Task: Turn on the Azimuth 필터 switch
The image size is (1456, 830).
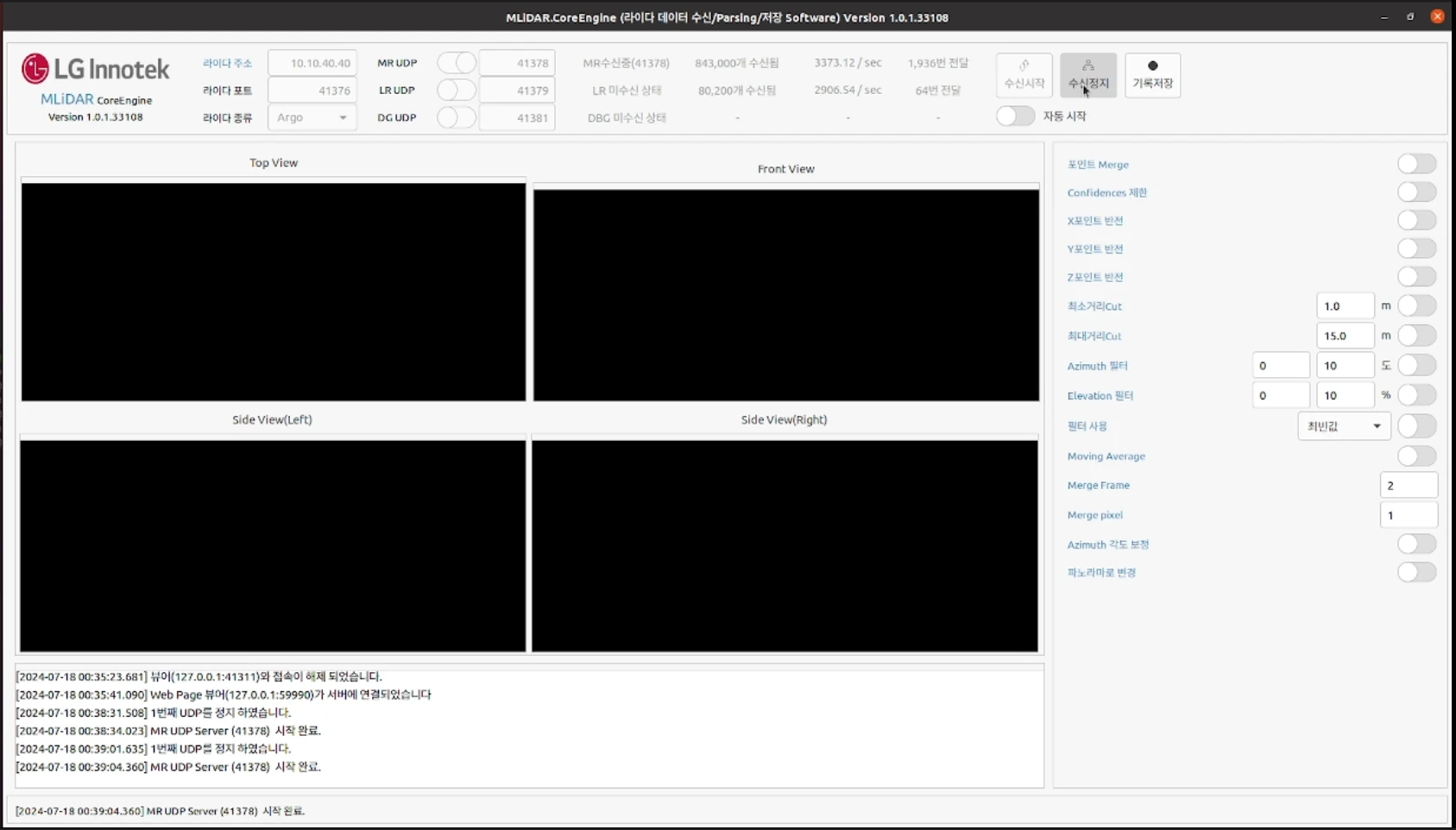Action: coord(1416,365)
